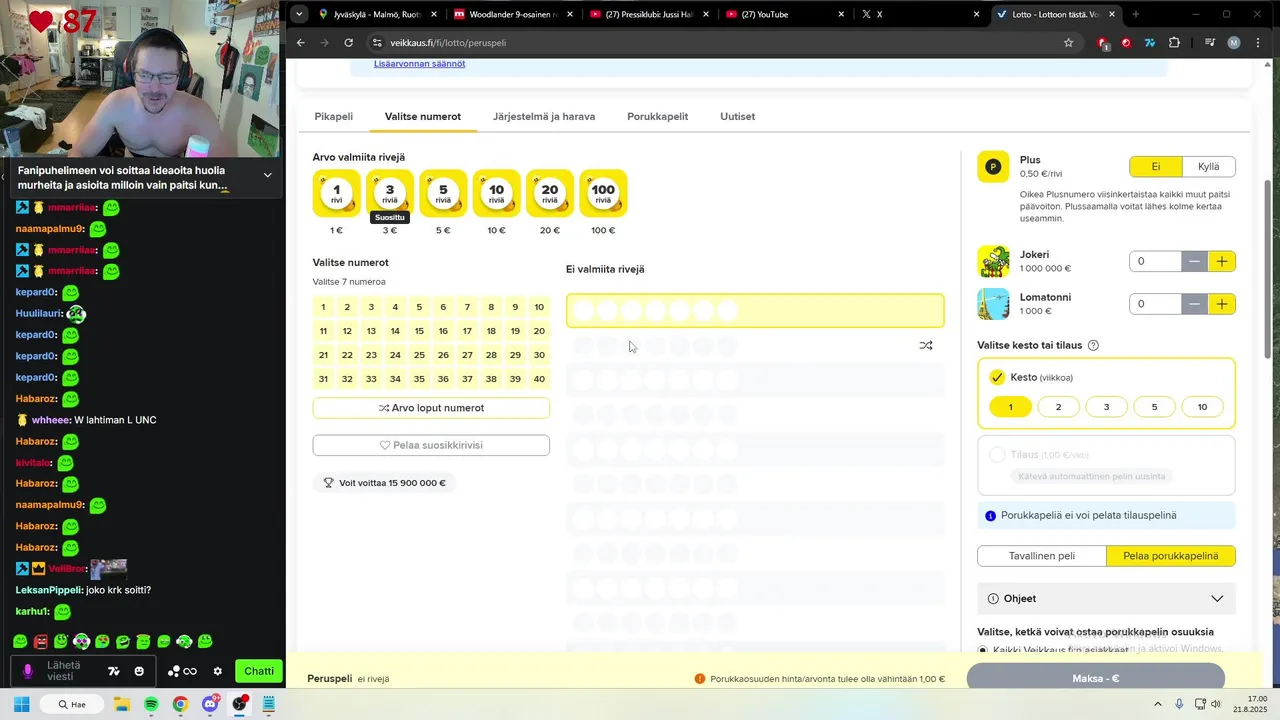Open the Windows Start menu
Screen dimensions: 1280x720
21,704
